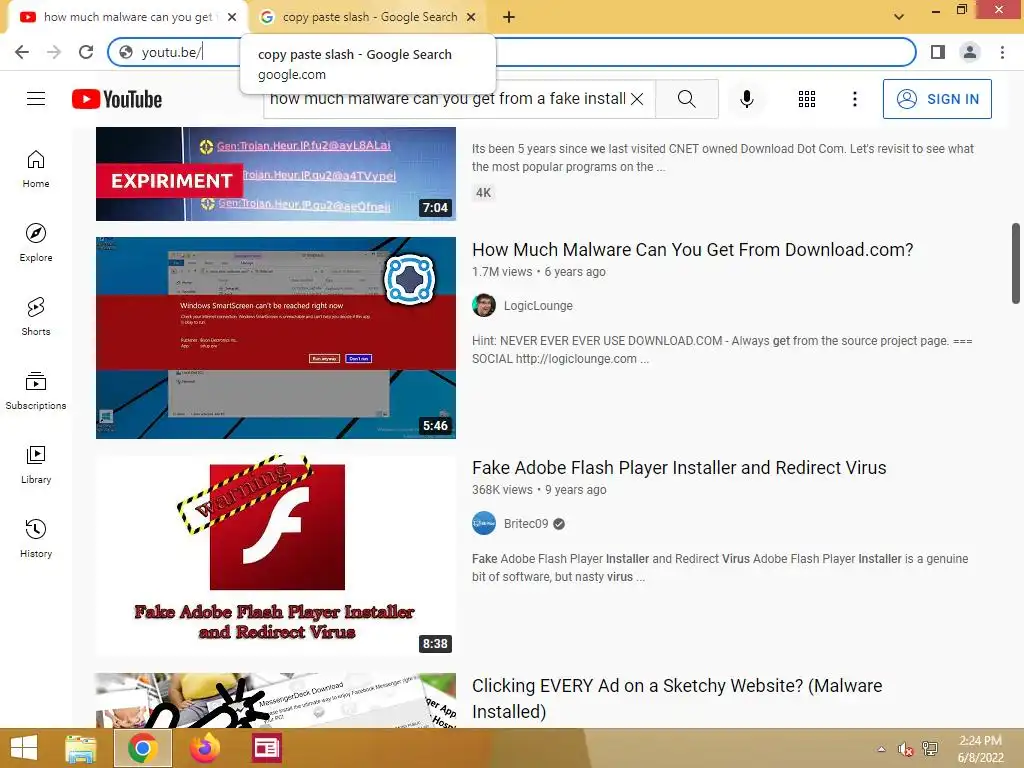Open EXPIRIMENT 7:04 video thumbnail
Viewport: 1024px width, 768px height.
tap(276, 174)
